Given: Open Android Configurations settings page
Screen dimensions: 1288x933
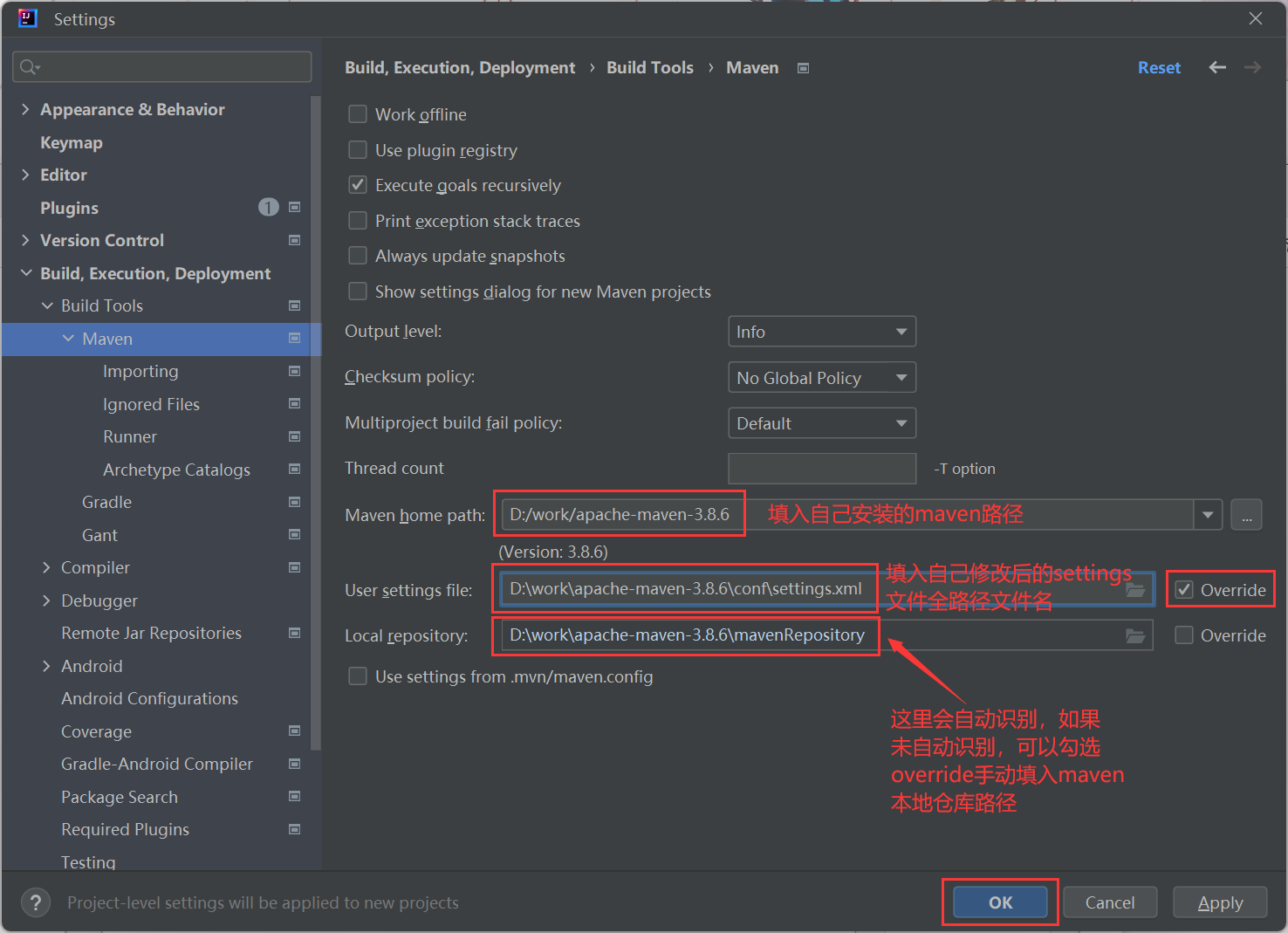Looking at the screenshot, I should (x=149, y=698).
